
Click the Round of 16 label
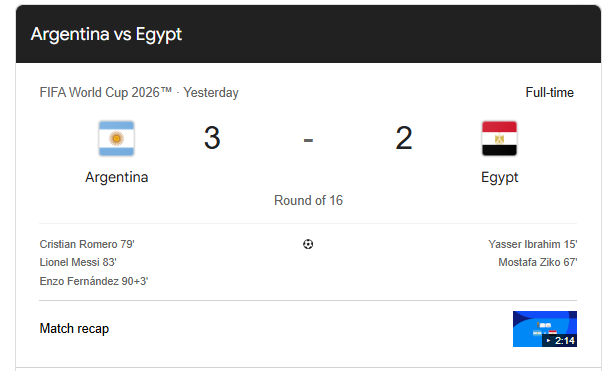pos(308,201)
